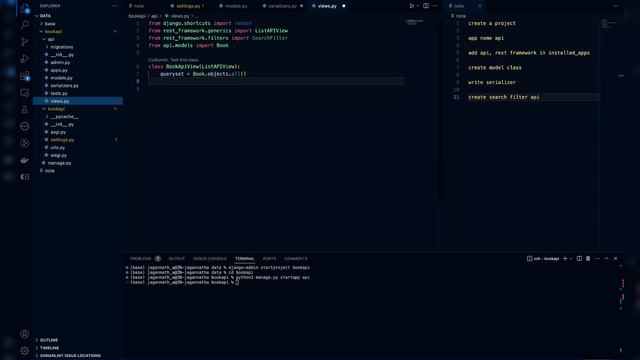Open the Search view in activity bar
Viewport: 640px width, 360px height.
point(25,25)
